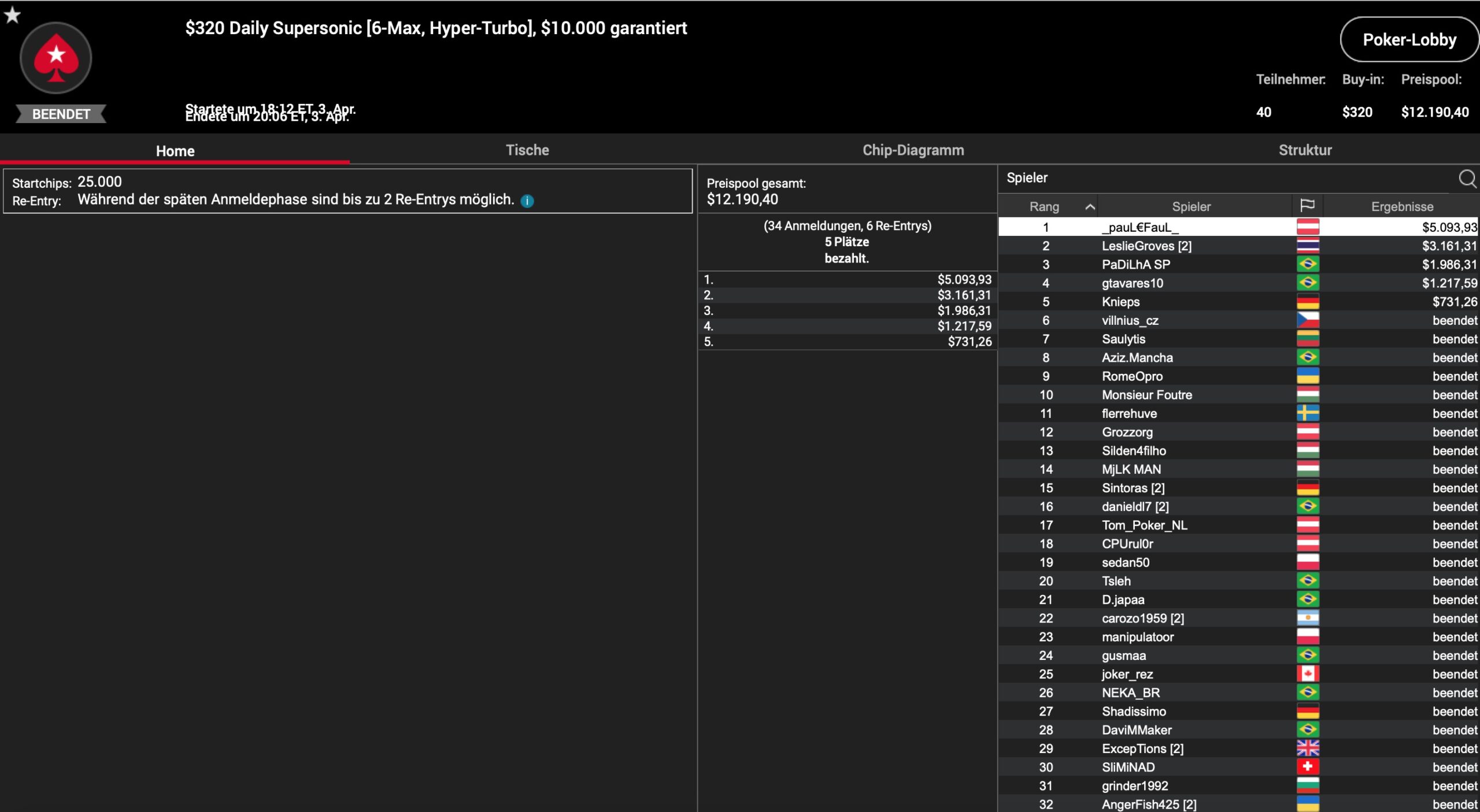Click the Thailand flag next to LeslieGroves

tap(1307, 246)
